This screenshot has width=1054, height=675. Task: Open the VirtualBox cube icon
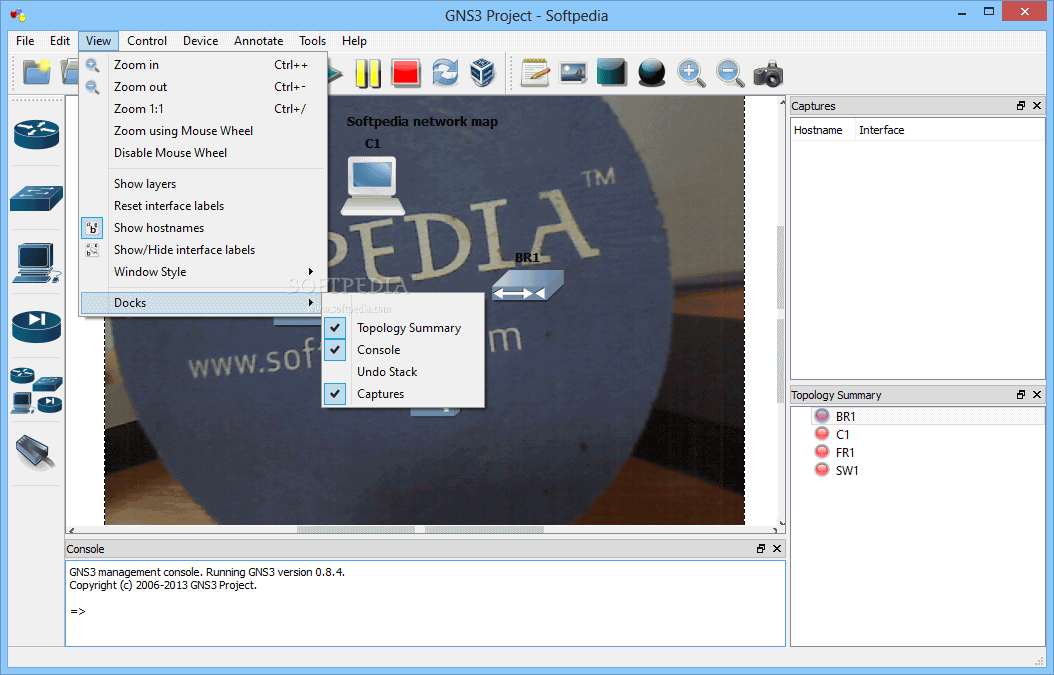pyautogui.click(x=482, y=73)
